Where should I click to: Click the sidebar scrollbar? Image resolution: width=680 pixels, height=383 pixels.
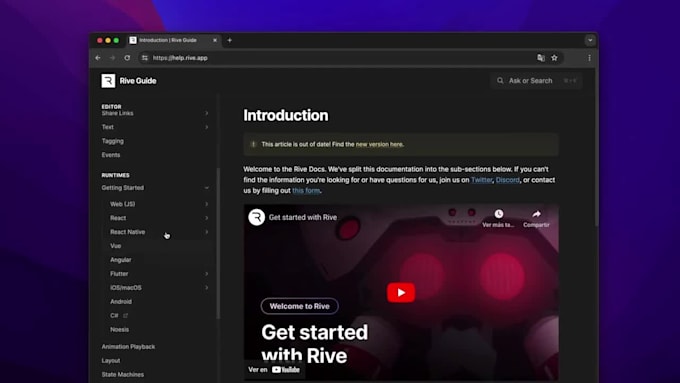[218, 243]
